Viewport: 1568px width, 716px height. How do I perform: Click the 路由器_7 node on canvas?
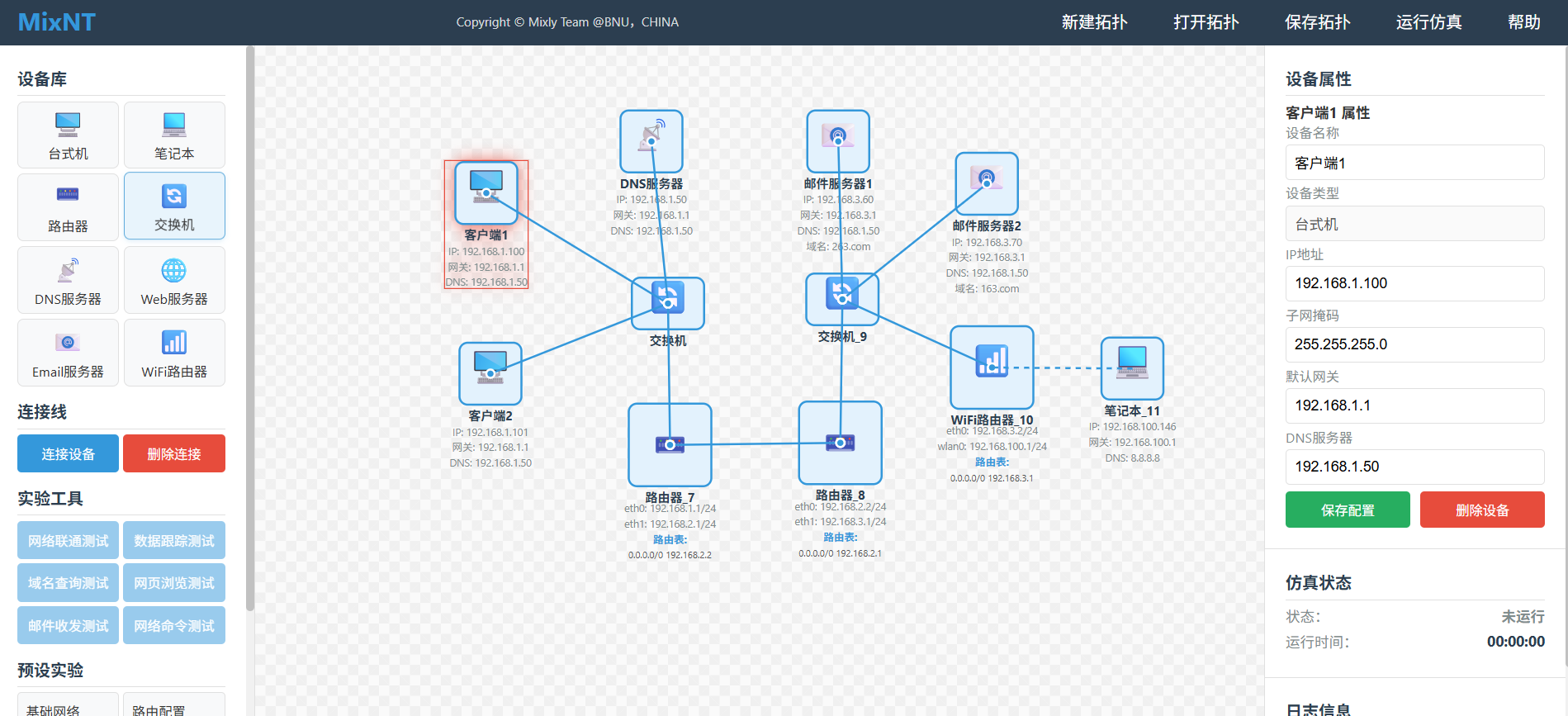click(x=670, y=444)
